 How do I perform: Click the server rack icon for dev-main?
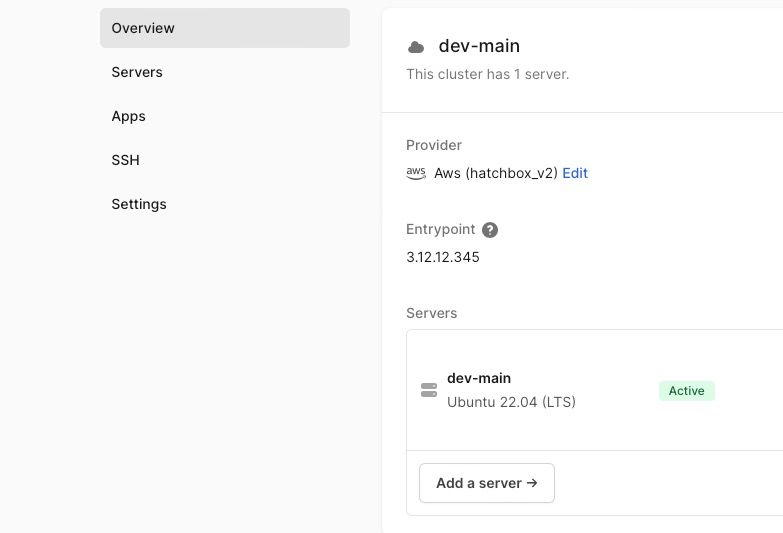429,390
